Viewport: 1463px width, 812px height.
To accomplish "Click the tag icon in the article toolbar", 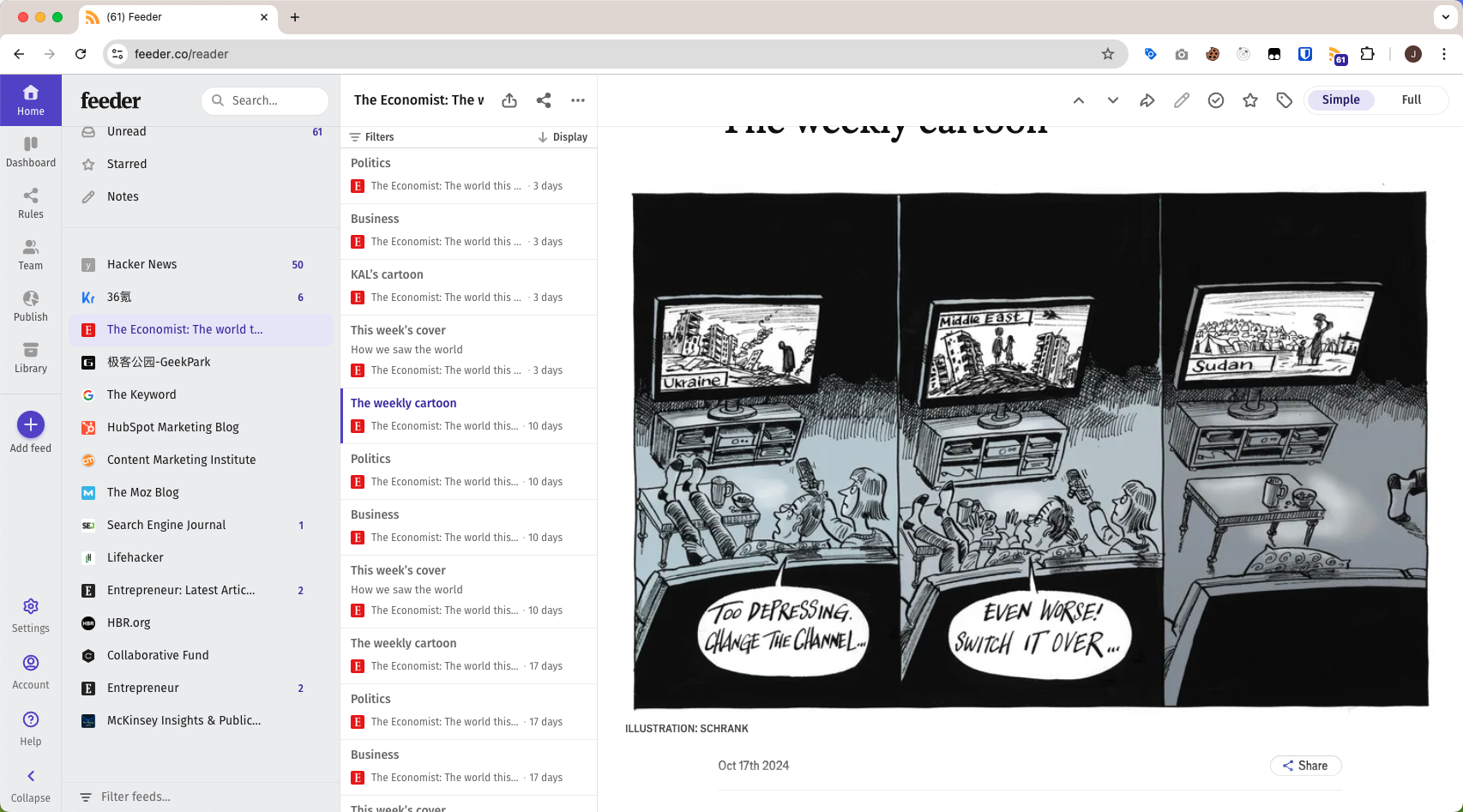I will click(x=1285, y=100).
